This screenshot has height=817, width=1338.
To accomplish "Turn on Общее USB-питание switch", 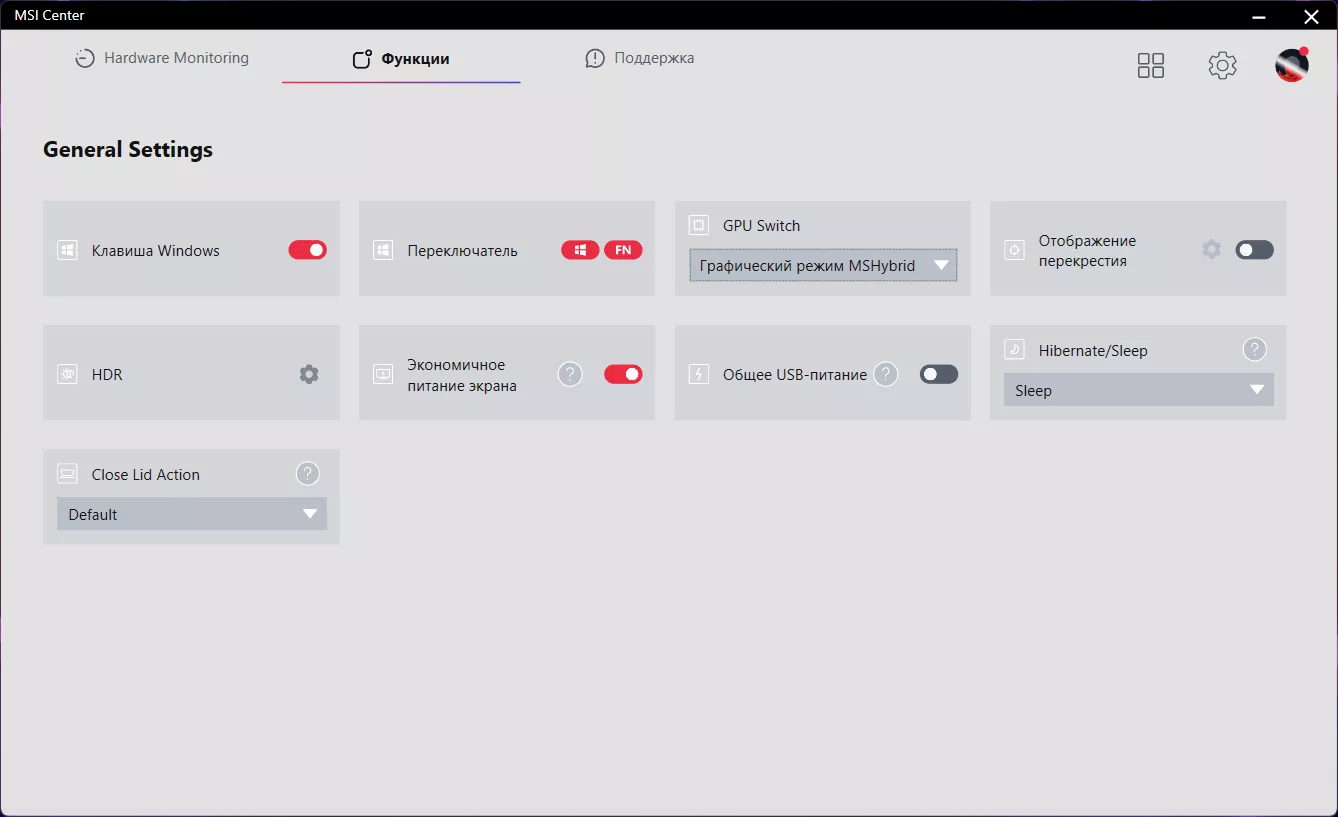I will (939, 374).
